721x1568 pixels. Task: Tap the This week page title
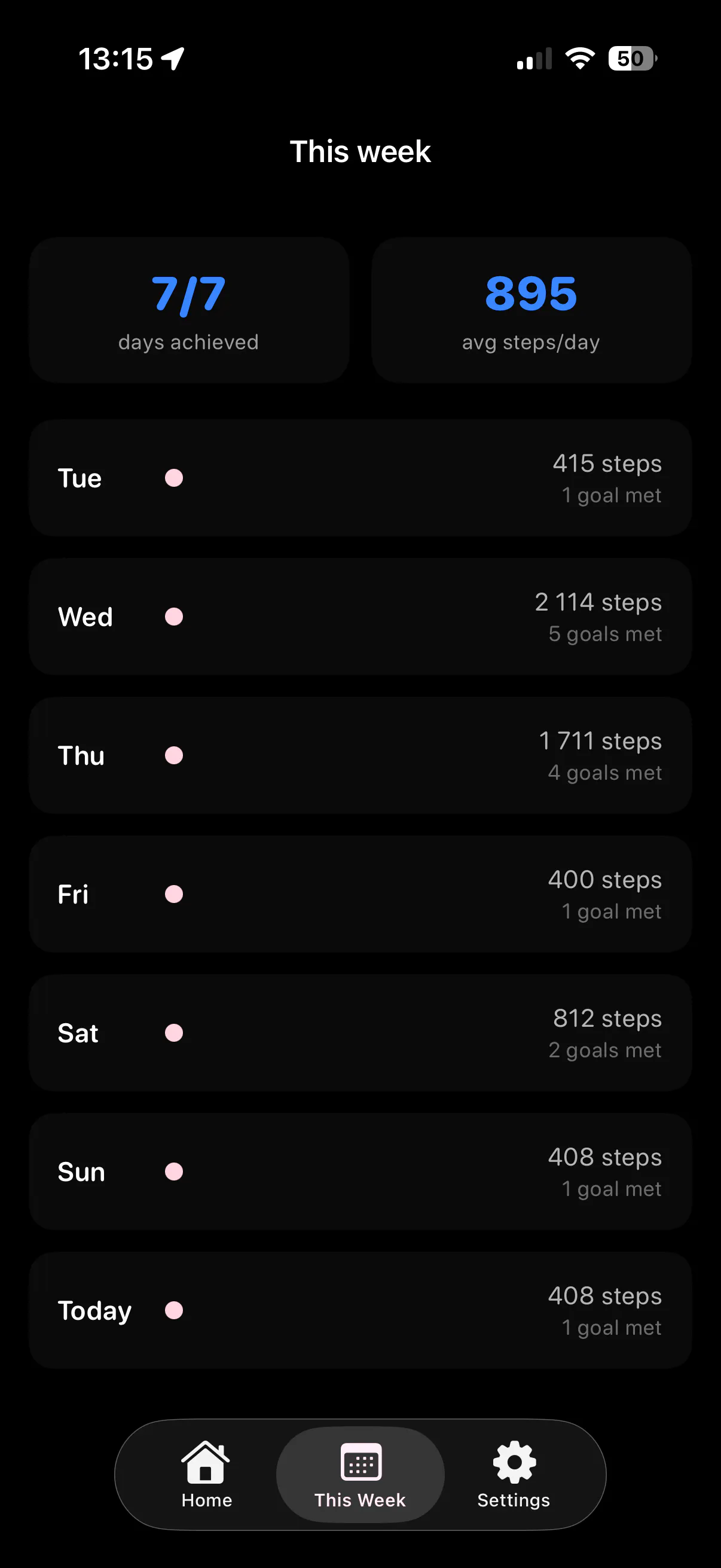point(360,151)
